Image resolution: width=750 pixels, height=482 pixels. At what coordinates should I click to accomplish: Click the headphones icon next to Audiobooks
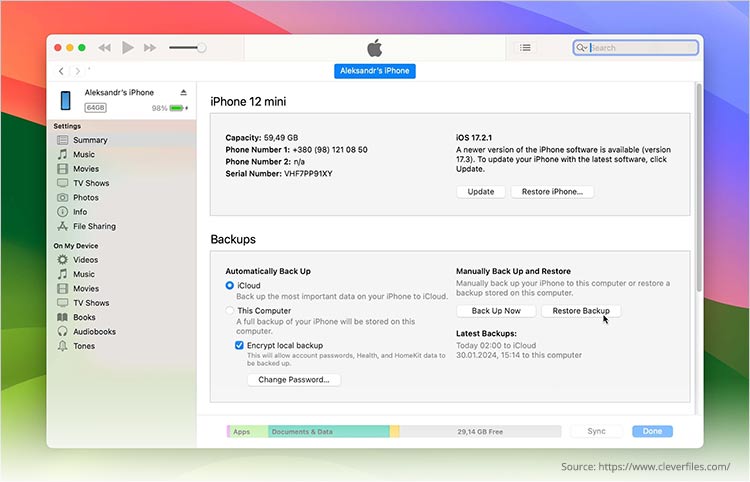62,331
